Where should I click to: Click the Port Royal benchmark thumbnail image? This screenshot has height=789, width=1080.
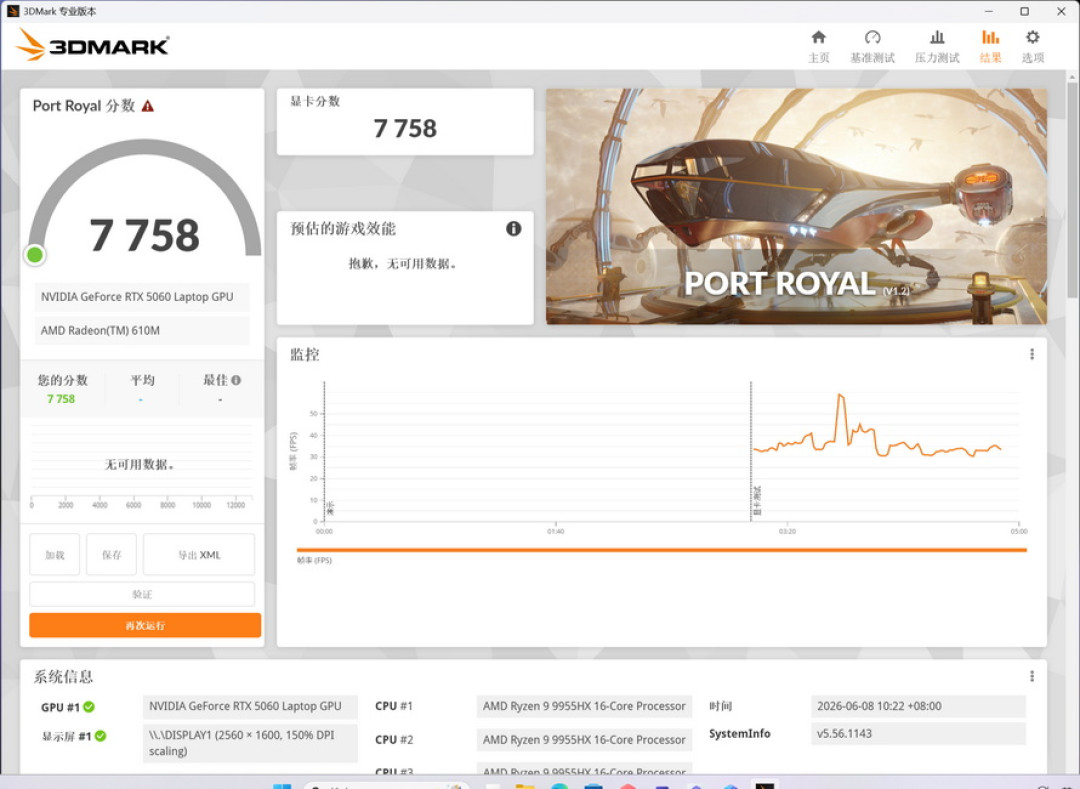tap(796, 206)
